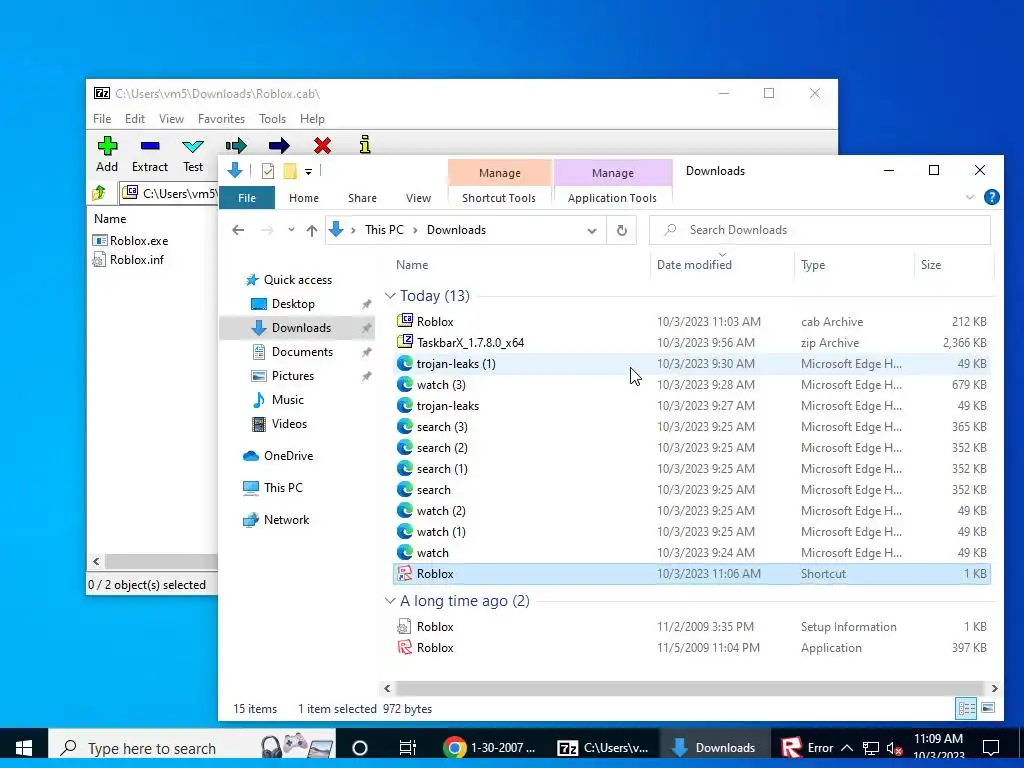The image size is (1024, 768).
Task: Click the Copy arrow icon in 7-Zip
Action: 236,146
